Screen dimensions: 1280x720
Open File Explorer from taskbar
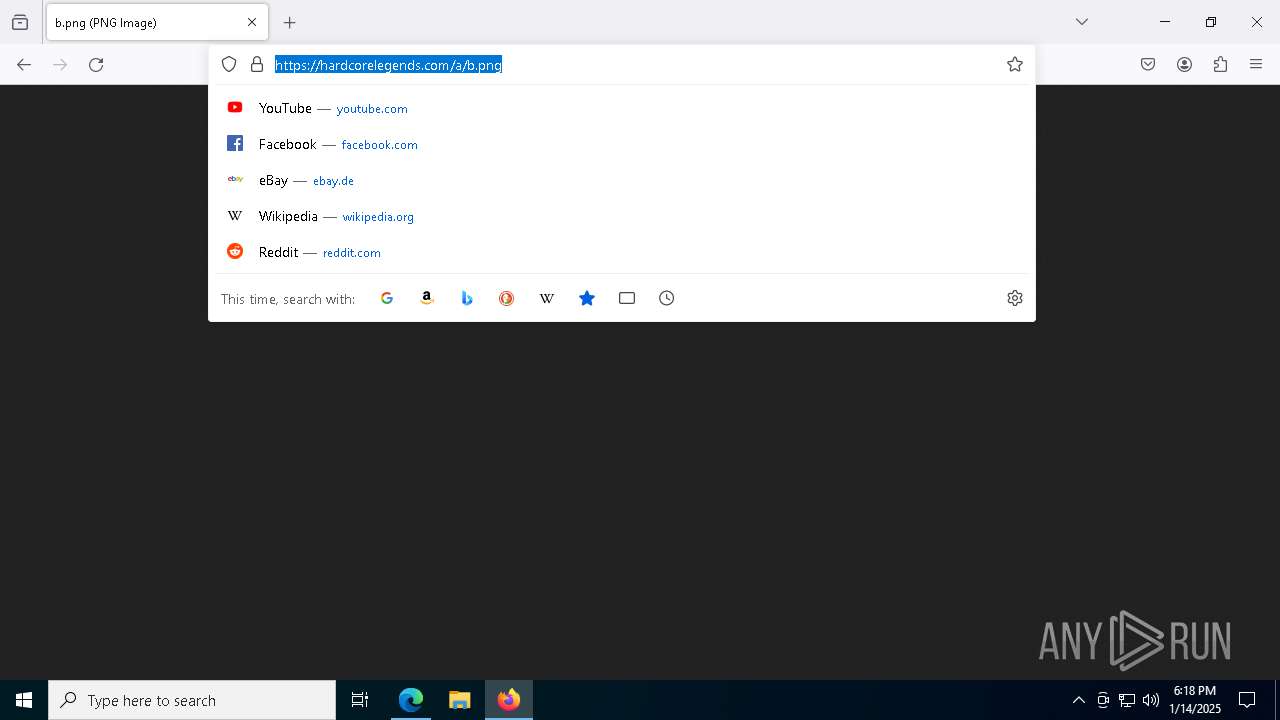pos(459,700)
